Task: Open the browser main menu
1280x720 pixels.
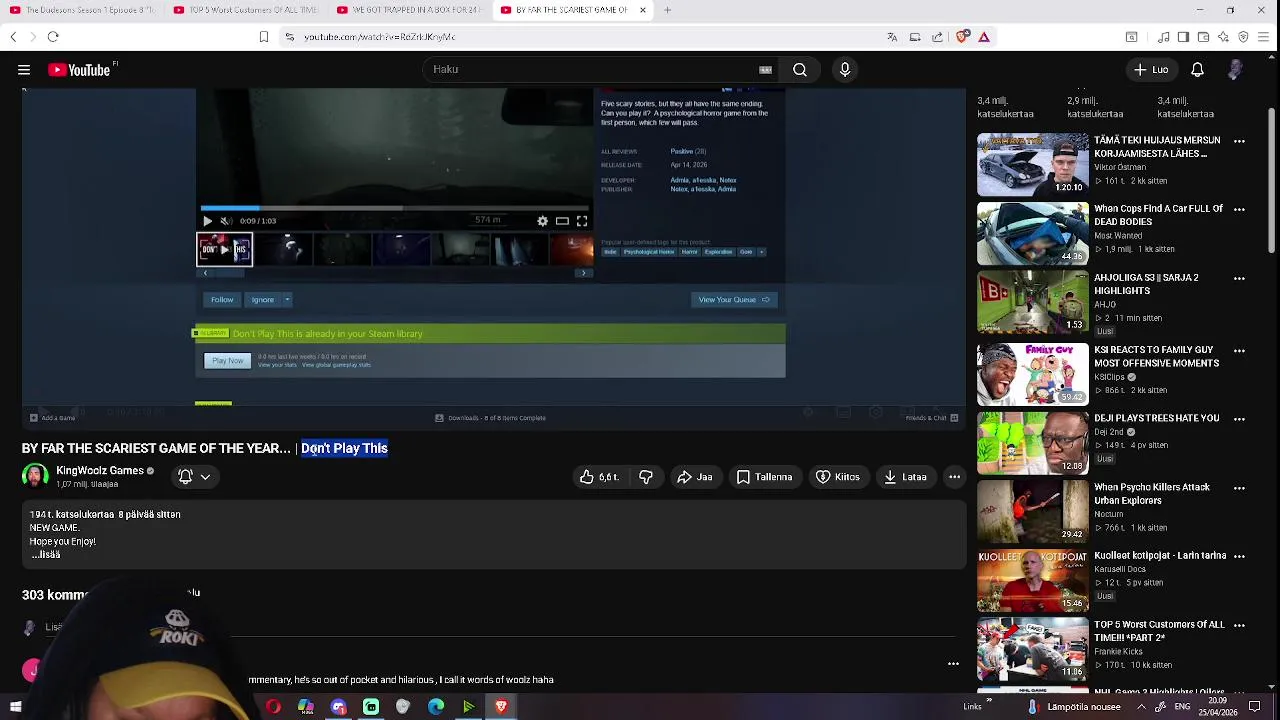Action: click(x=1264, y=37)
